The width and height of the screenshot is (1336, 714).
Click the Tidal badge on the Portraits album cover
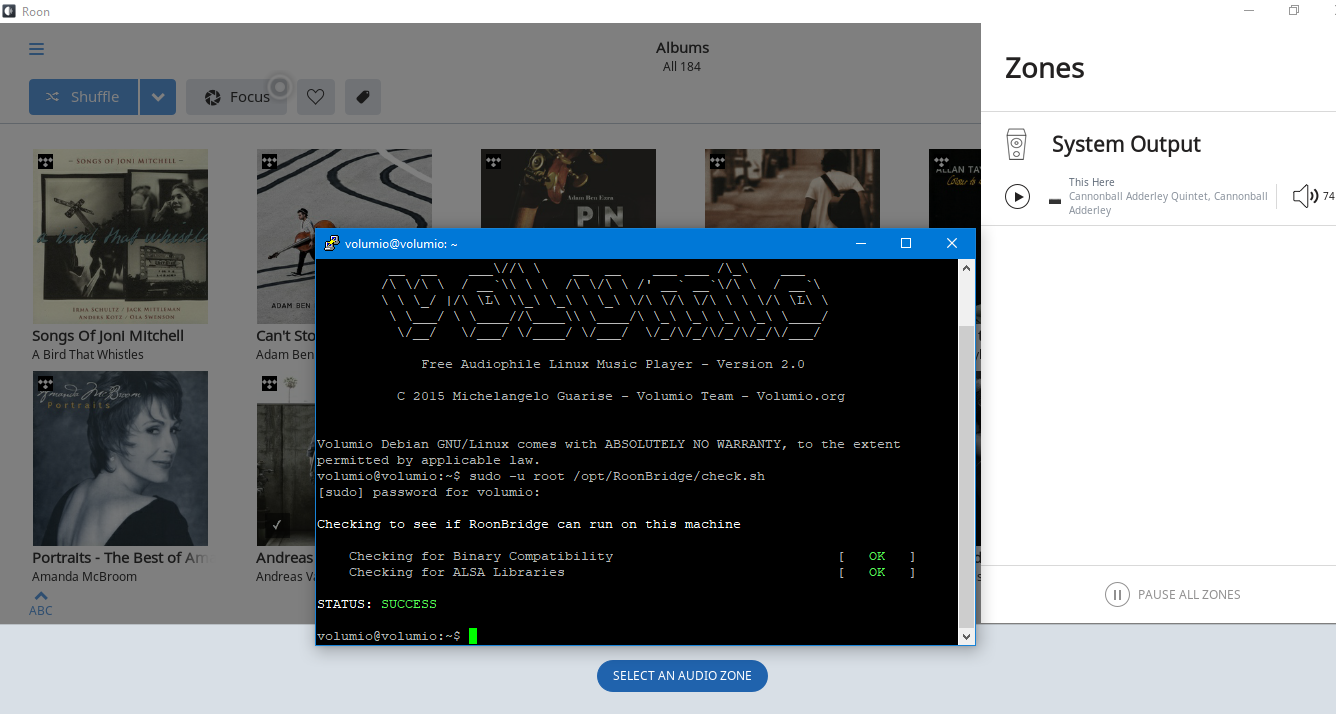pyautogui.click(x=45, y=383)
